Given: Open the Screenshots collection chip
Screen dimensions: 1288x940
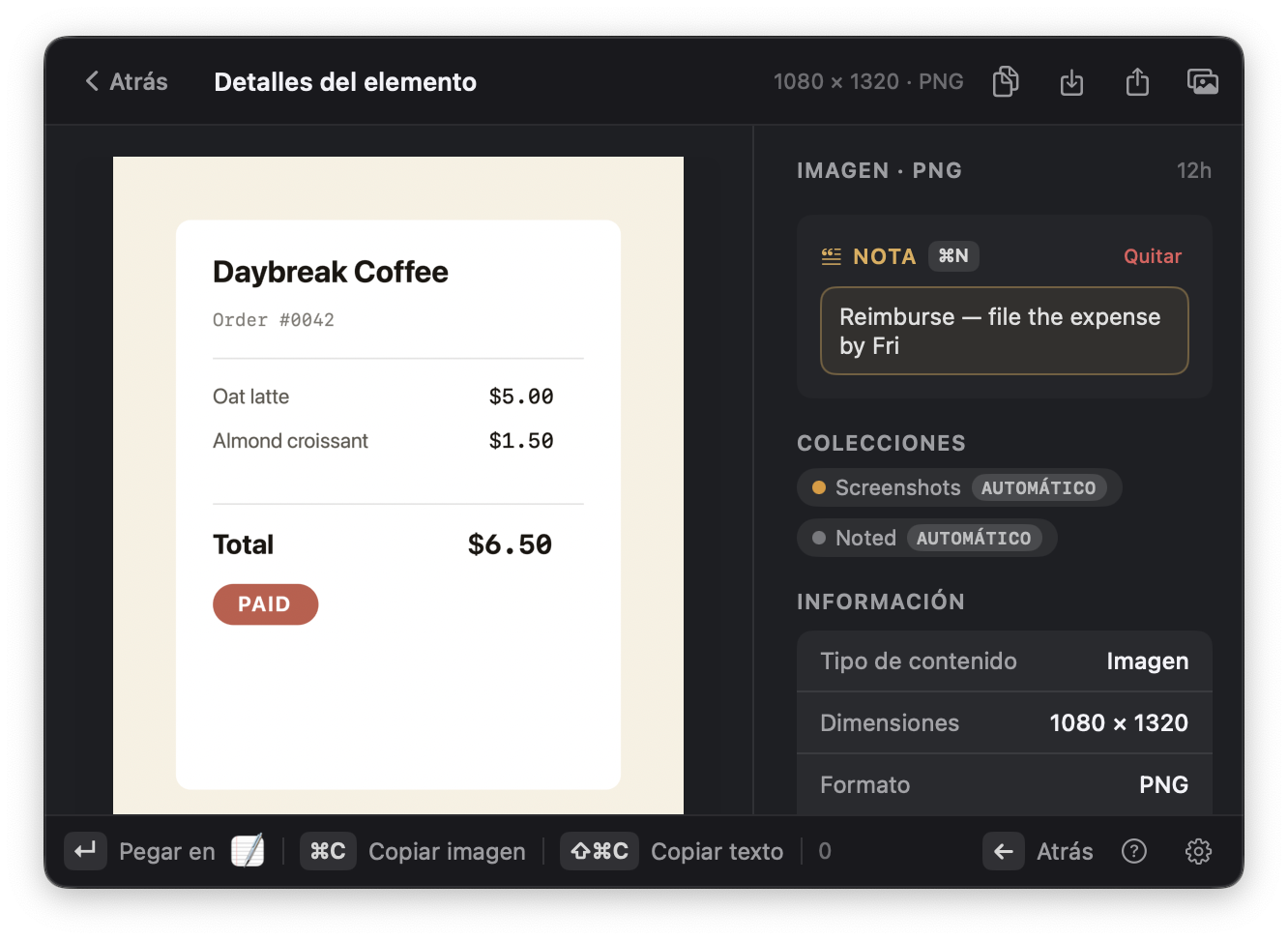Looking at the screenshot, I should [x=959, y=487].
